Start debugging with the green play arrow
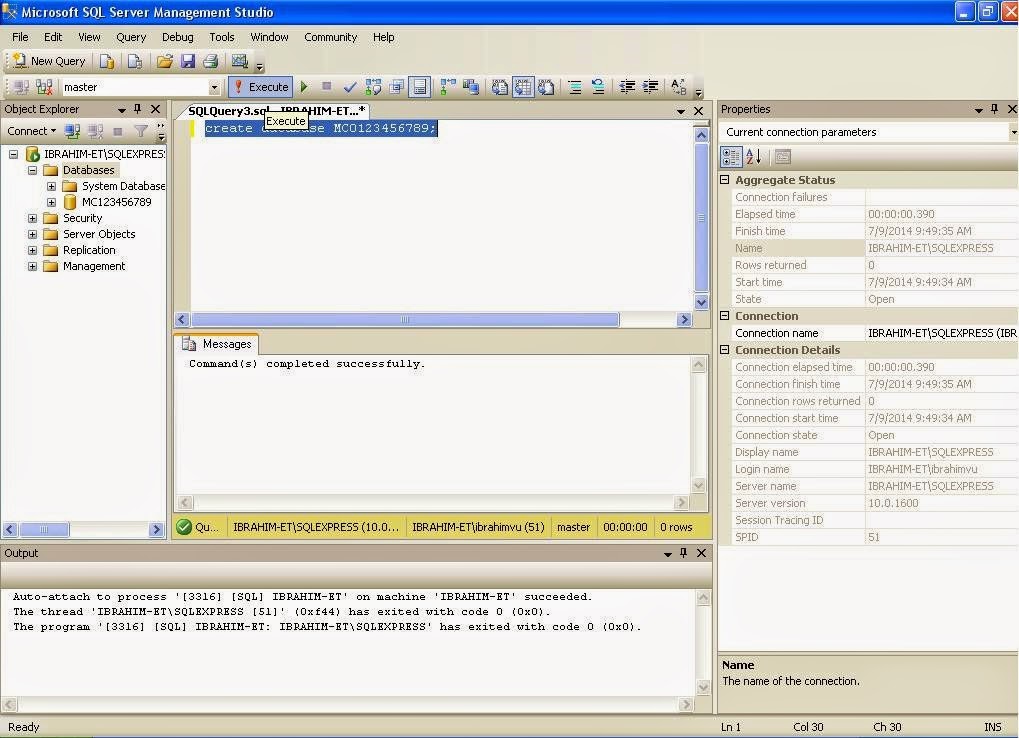 (x=303, y=86)
